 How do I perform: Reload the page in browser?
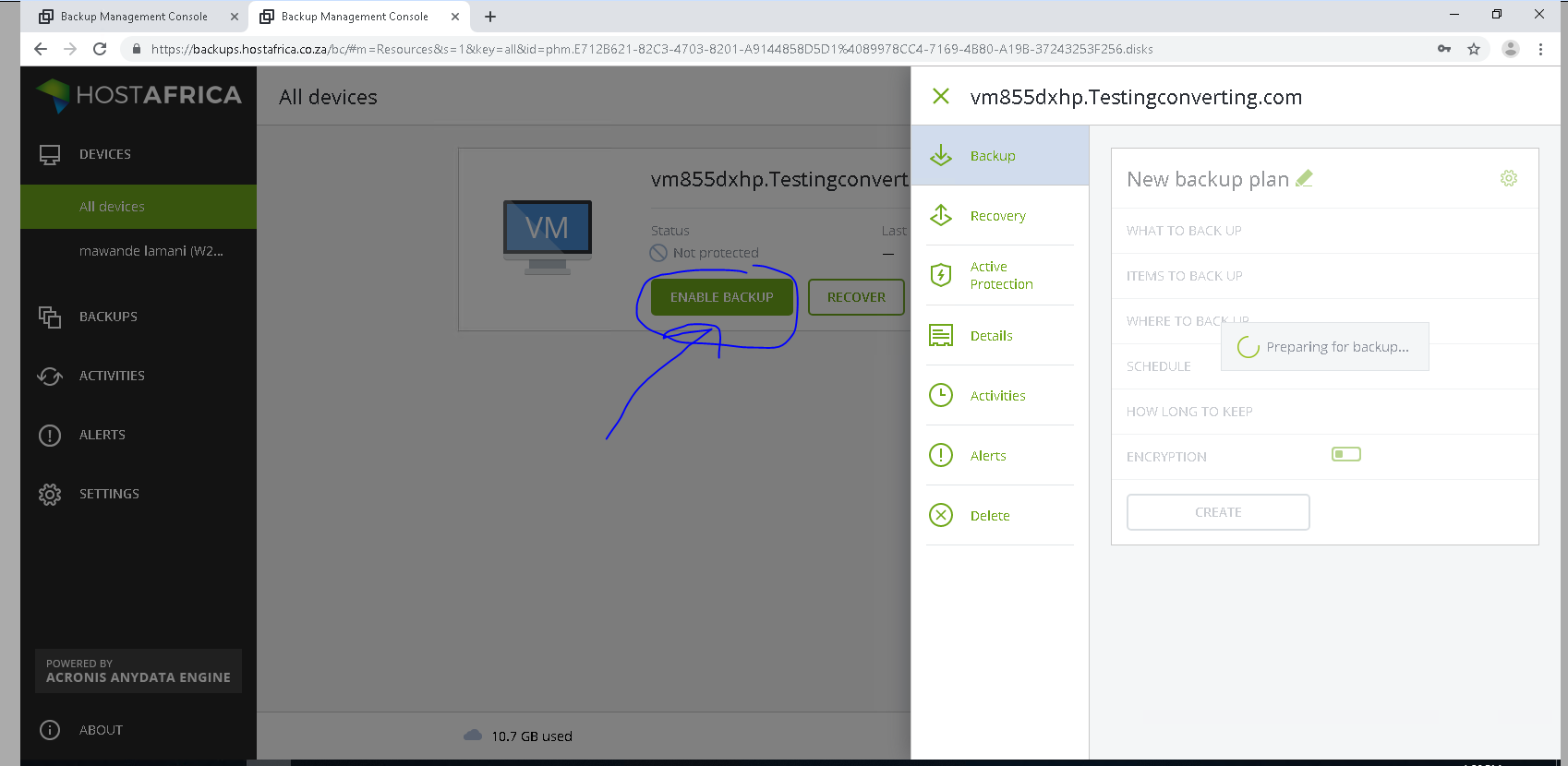pos(100,49)
